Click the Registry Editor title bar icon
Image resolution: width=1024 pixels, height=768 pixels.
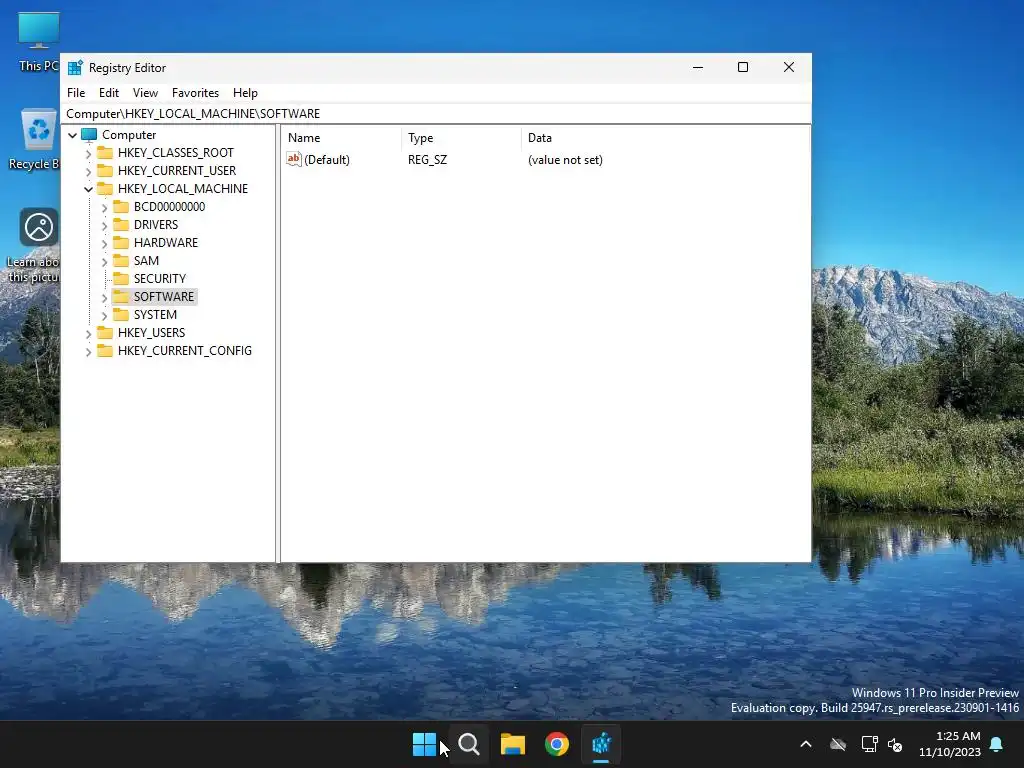75,67
